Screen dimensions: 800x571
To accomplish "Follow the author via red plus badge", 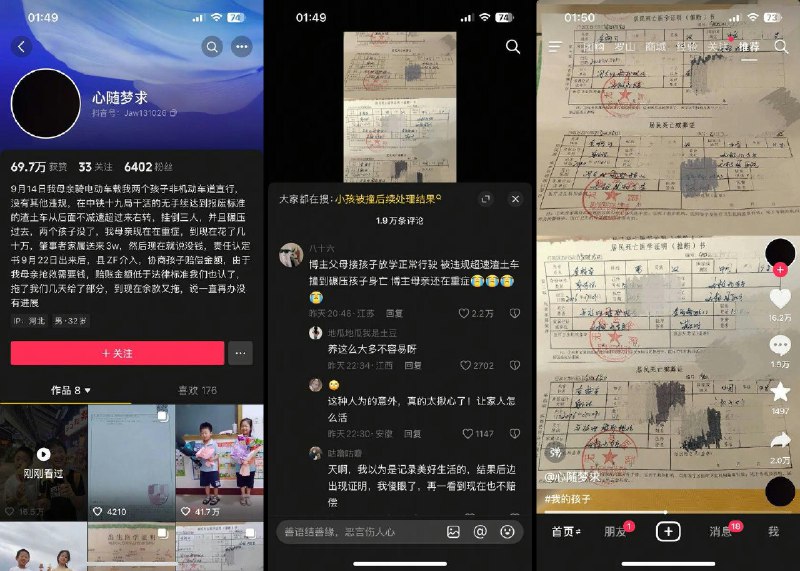I will tap(780, 269).
